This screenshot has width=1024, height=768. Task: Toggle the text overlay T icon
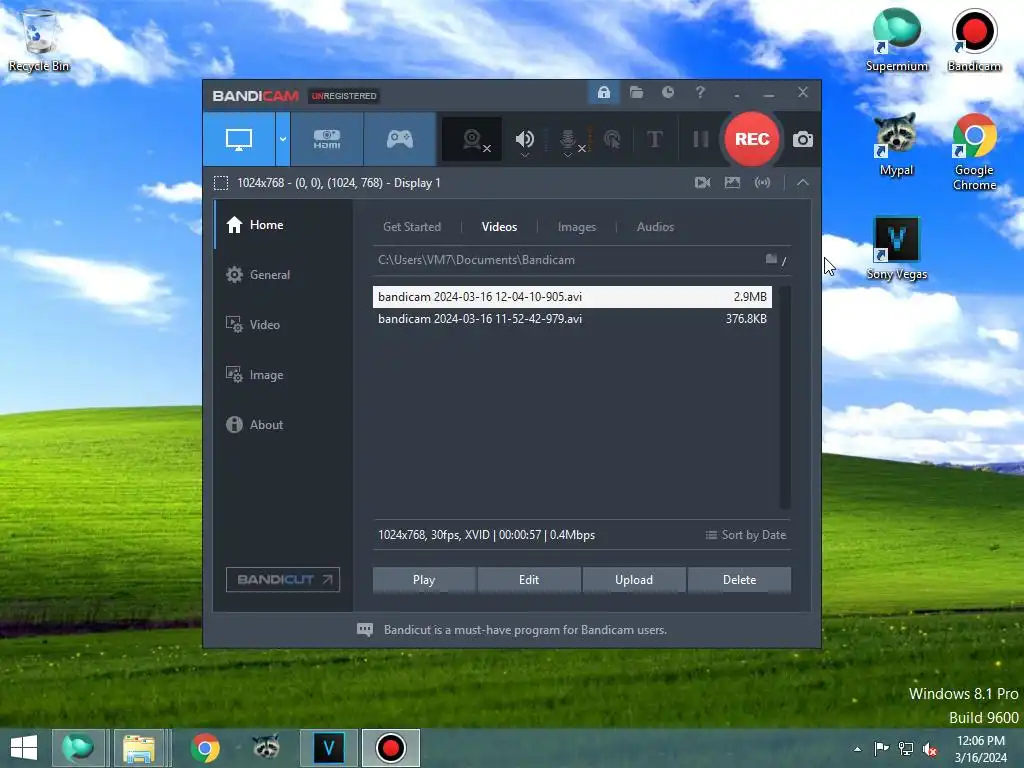(654, 139)
